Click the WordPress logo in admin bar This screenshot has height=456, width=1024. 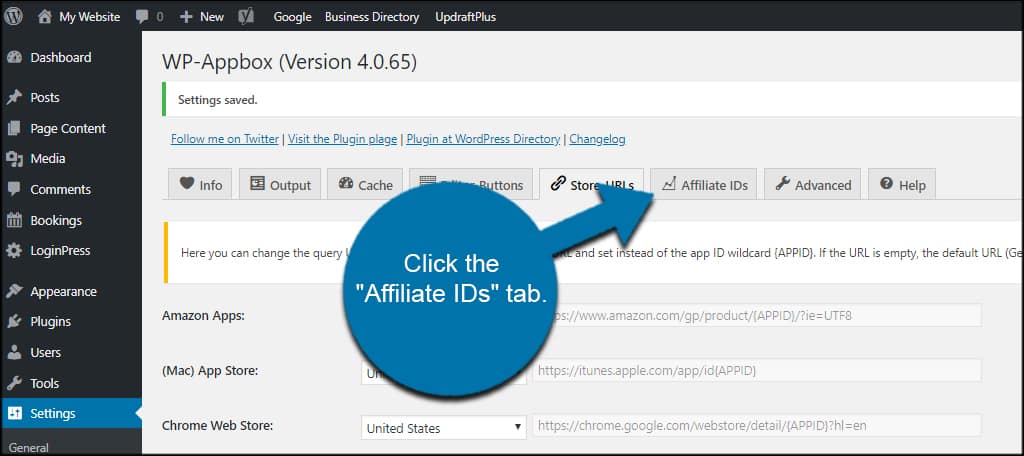pyautogui.click(x=14, y=16)
